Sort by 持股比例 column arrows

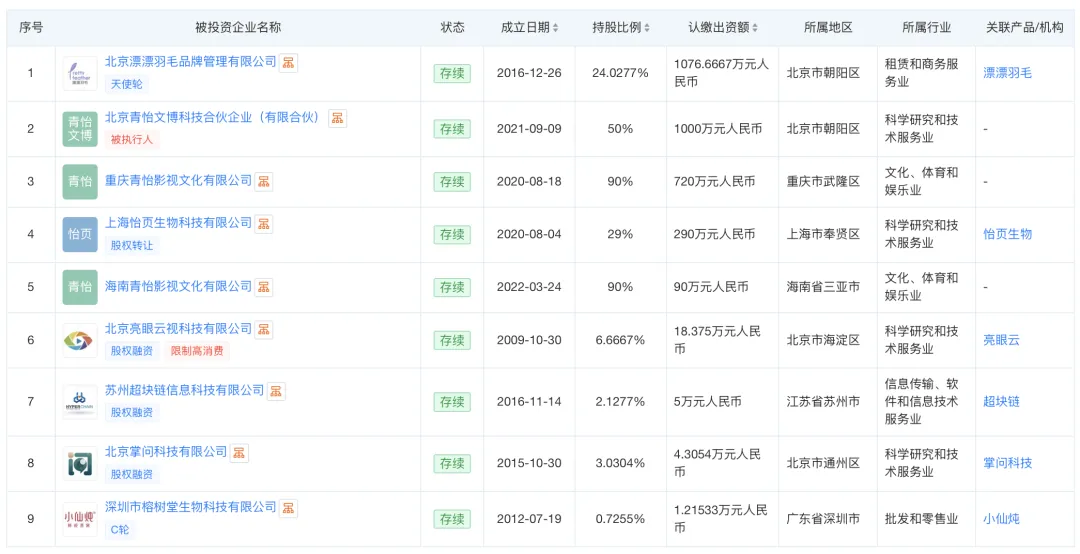(647, 28)
